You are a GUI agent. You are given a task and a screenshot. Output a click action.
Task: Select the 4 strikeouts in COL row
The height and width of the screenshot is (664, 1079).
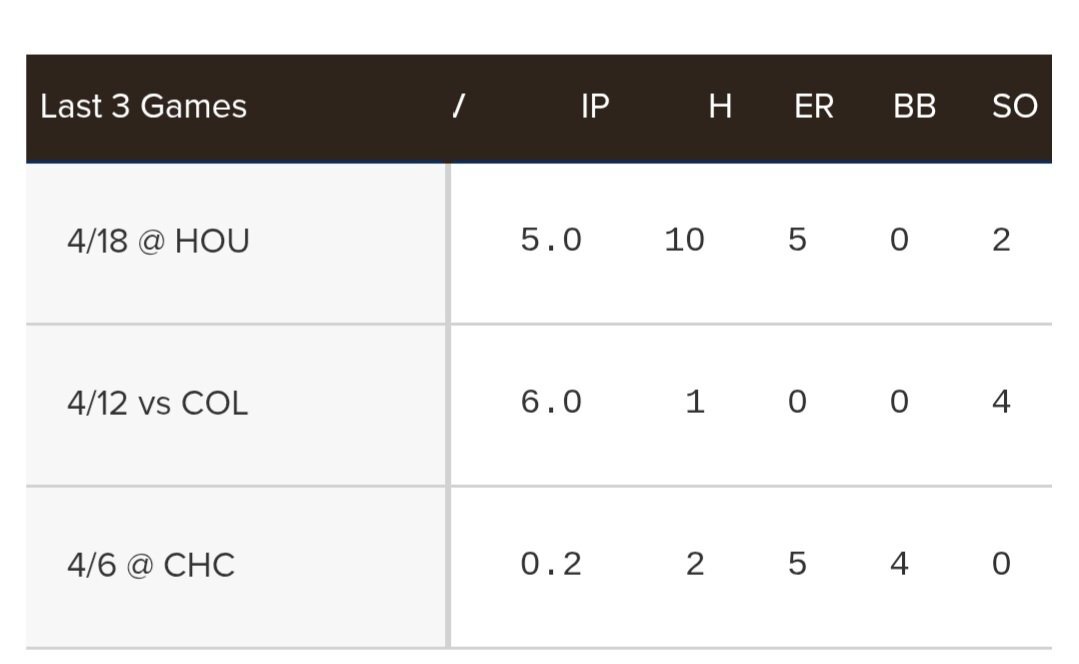click(x=1001, y=402)
